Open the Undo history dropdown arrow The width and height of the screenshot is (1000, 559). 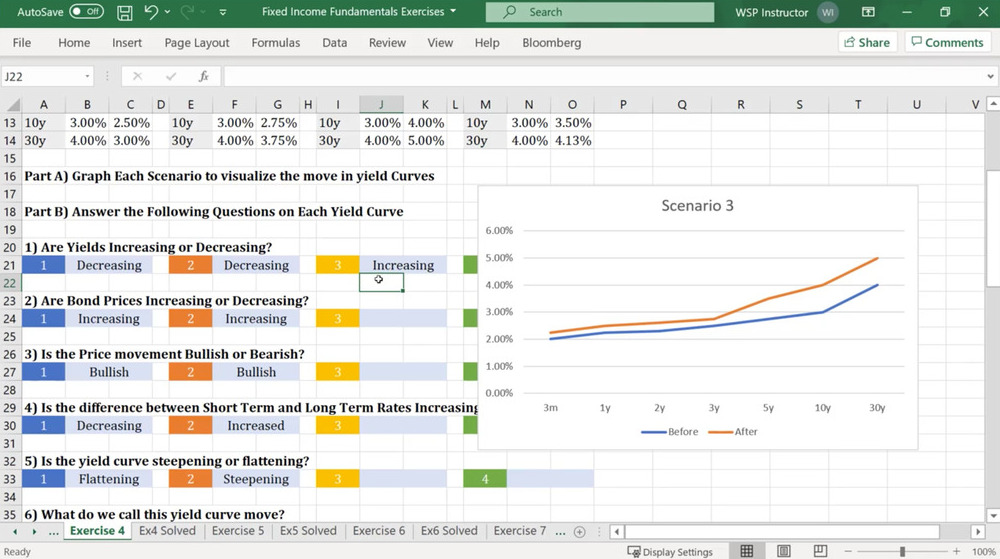[x=168, y=11]
